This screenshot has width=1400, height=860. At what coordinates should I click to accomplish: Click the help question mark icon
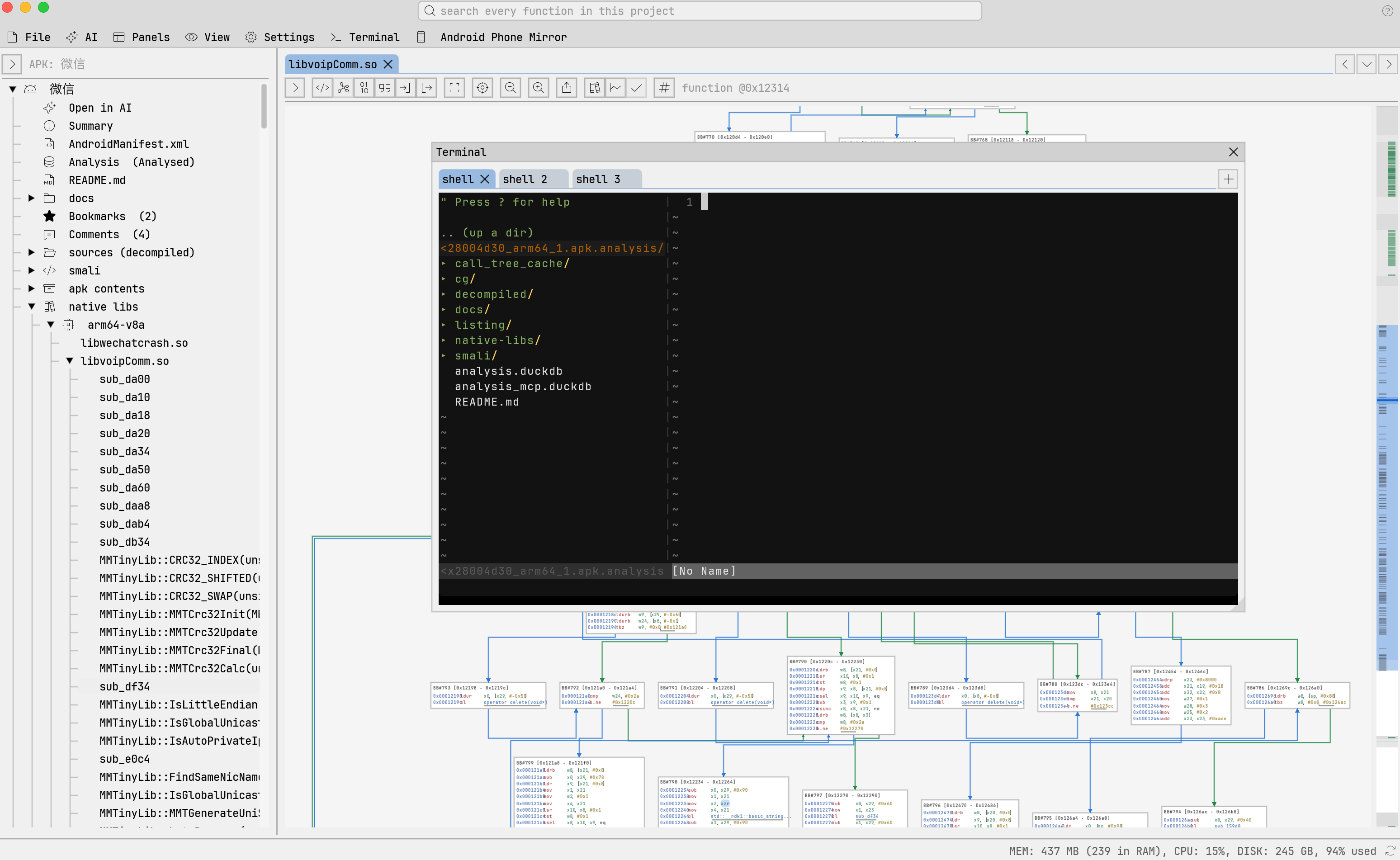1387,11
